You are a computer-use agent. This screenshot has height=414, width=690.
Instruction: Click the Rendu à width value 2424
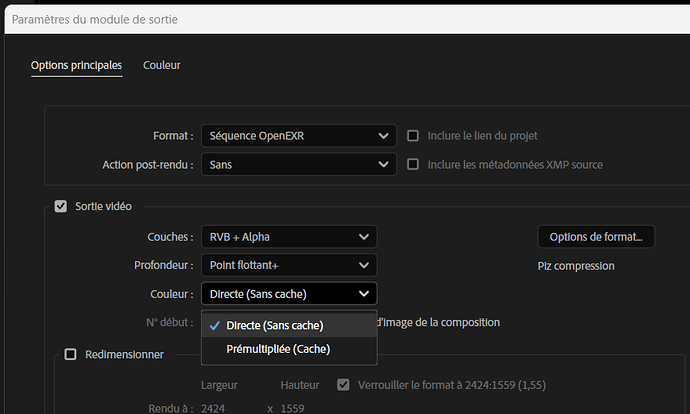[x=213, y=408]
